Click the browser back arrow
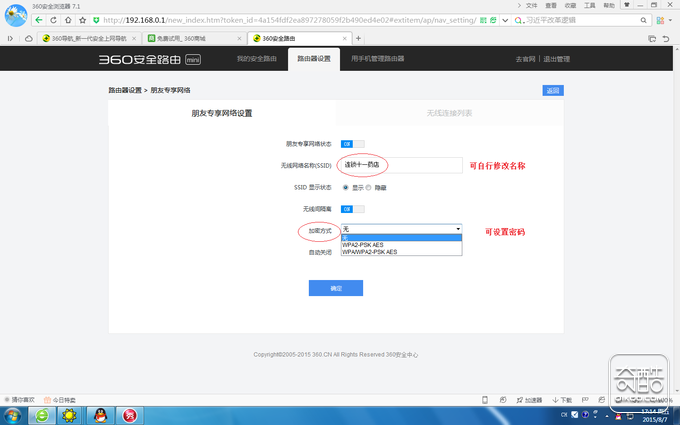Viewport: 680px width, 425px height. pyautogui.click(x=39, y=20)
